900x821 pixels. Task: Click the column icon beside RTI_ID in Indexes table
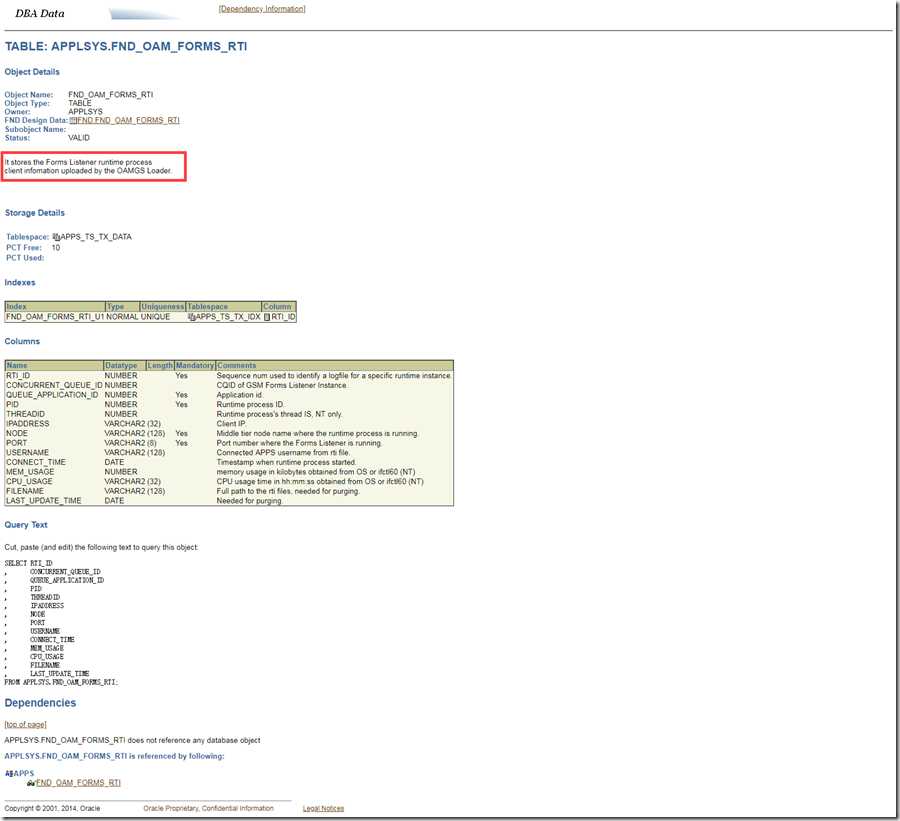(267, 317)
